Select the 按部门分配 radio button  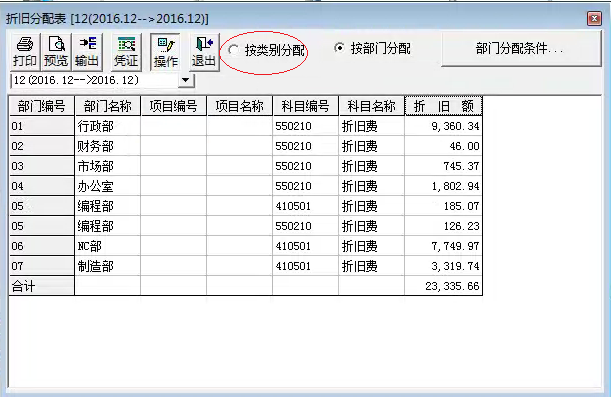(x=339, y=48)
